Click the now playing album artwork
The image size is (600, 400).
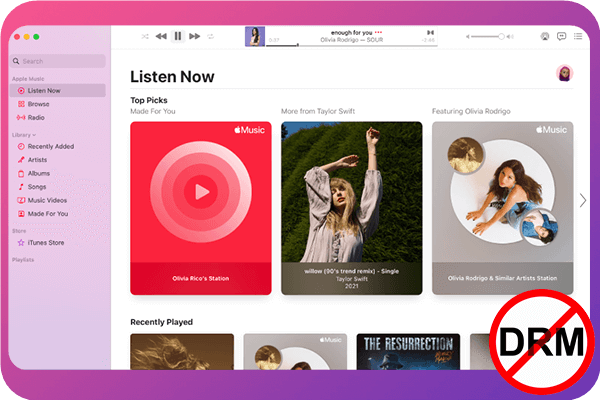[x=254, y=36]
